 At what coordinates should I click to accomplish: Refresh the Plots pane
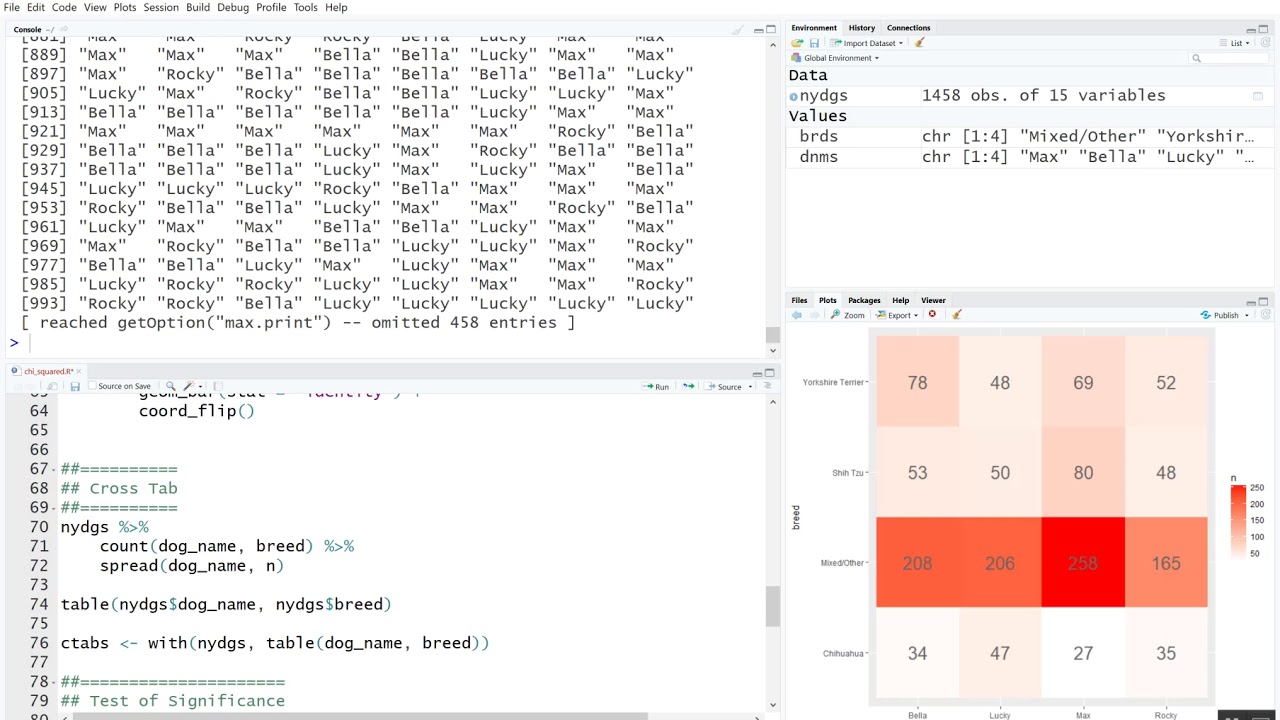(x=1265, y=315)
